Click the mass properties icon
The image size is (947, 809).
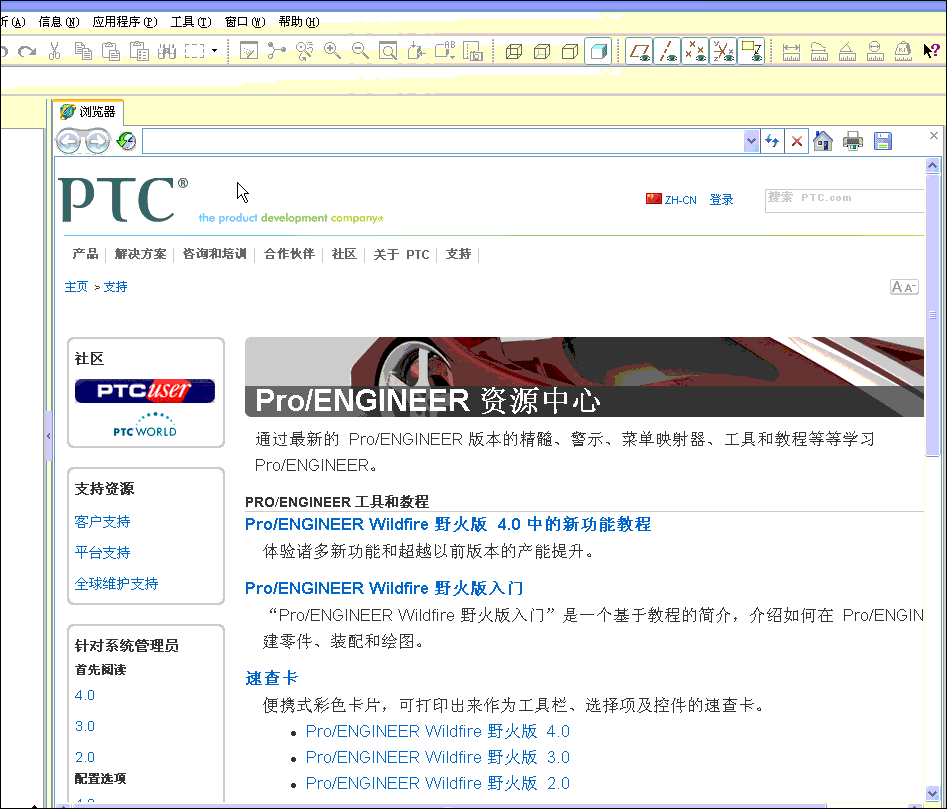click(903, 51)
